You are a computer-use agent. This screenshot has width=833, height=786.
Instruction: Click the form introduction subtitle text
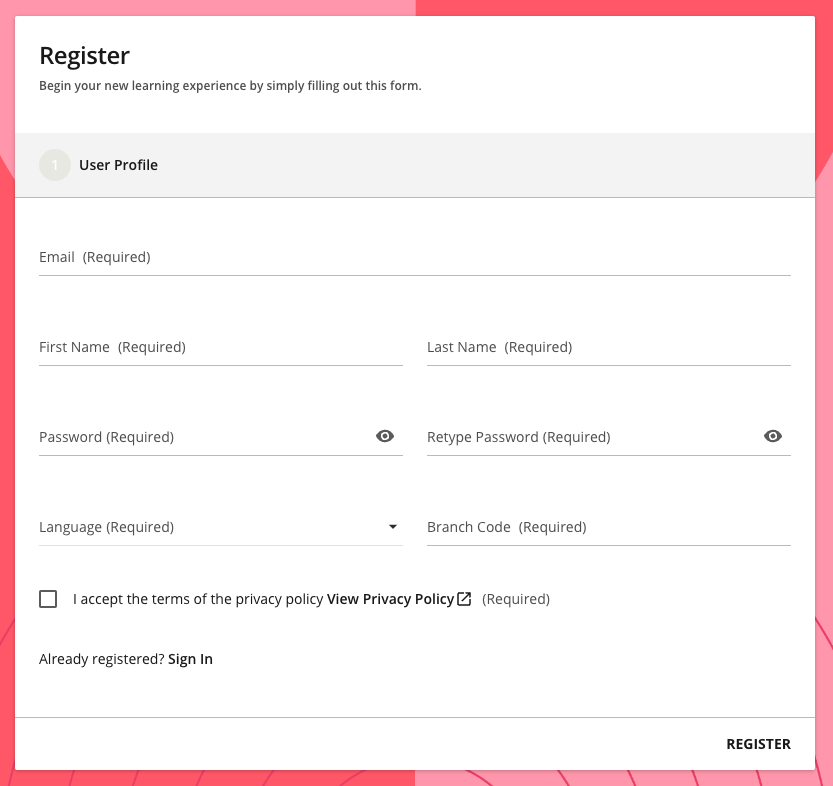pos(230,86)
